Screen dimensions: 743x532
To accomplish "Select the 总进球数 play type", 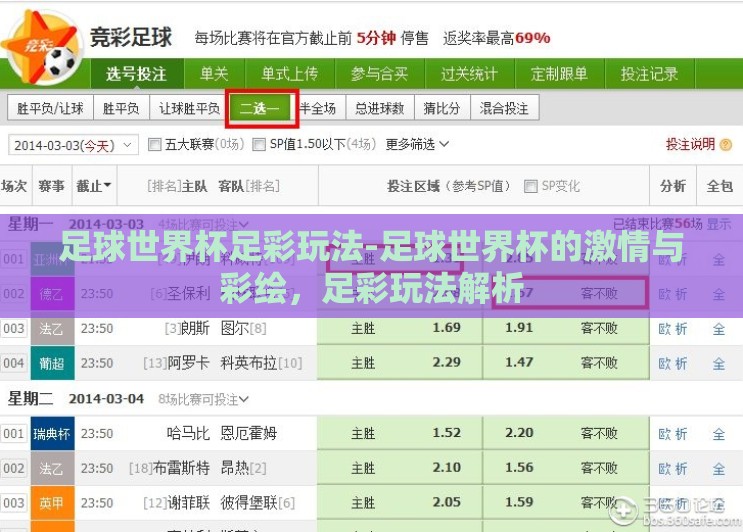I will tap(380, 108).
